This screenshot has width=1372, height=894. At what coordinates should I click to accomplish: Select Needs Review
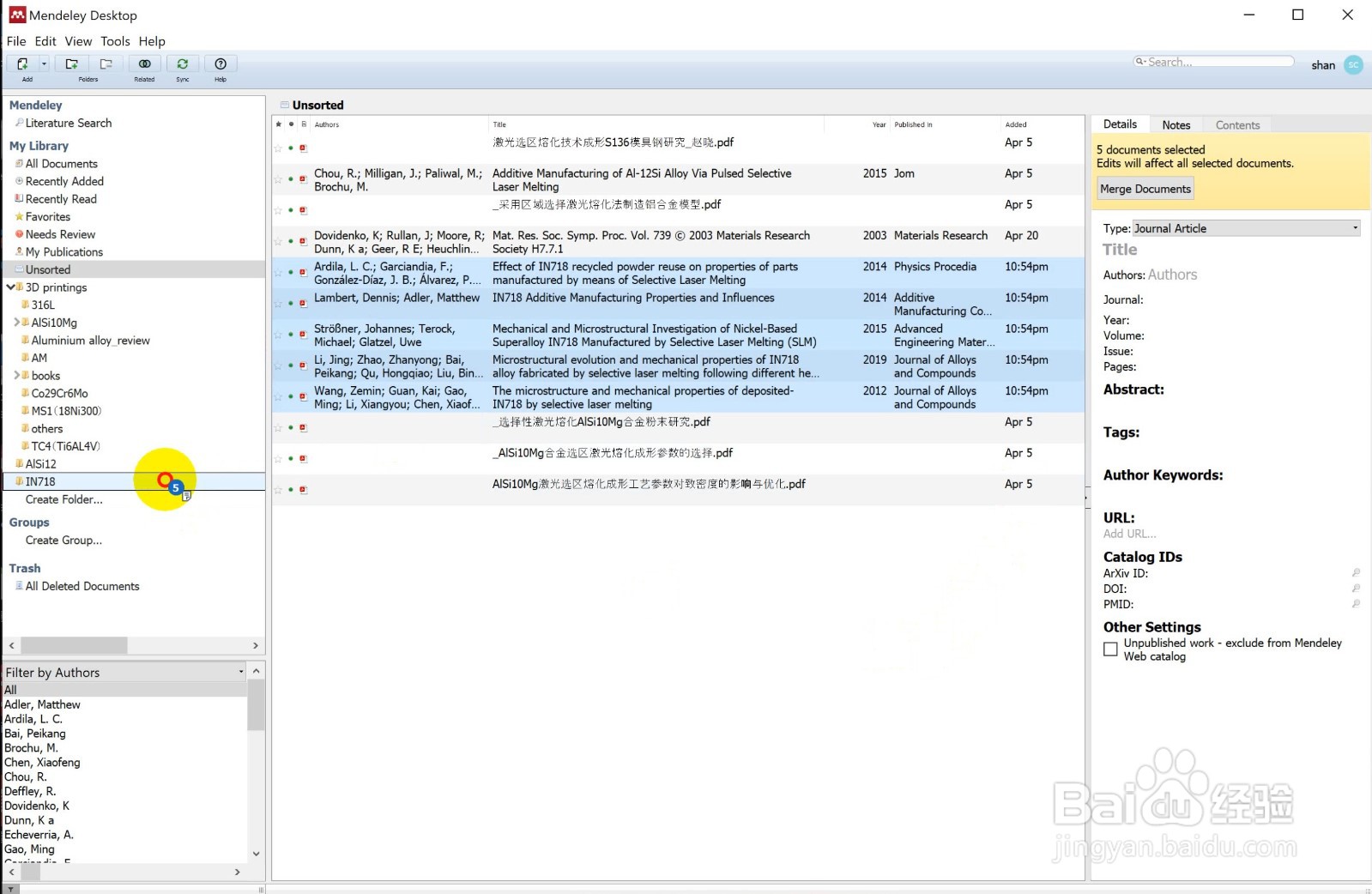pyautogui.click(x=60, y=234)
